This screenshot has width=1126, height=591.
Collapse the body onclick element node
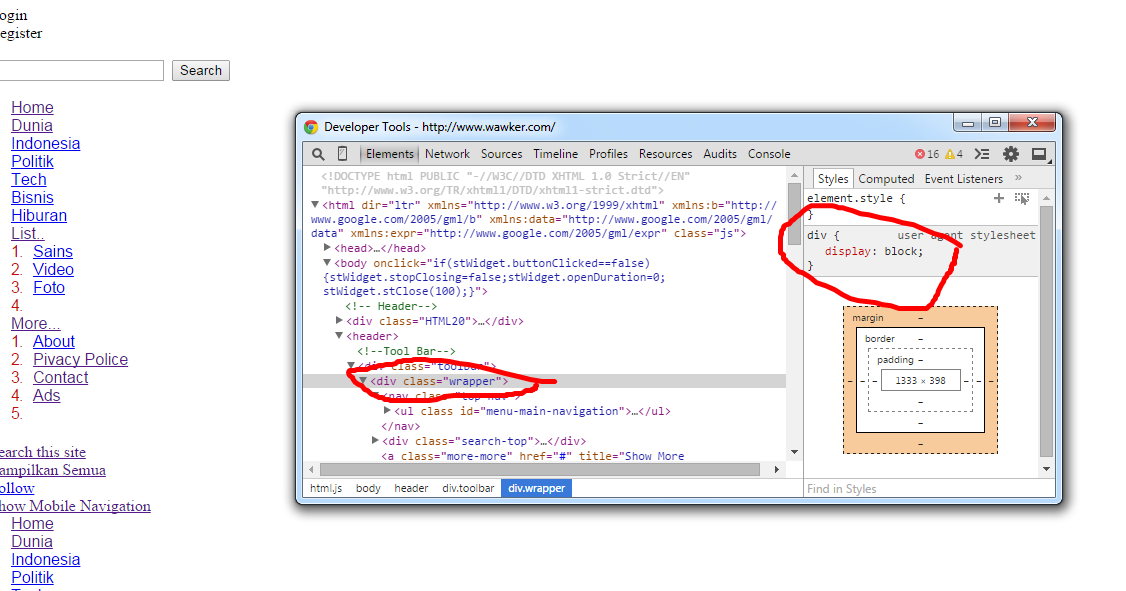(327, 263)
